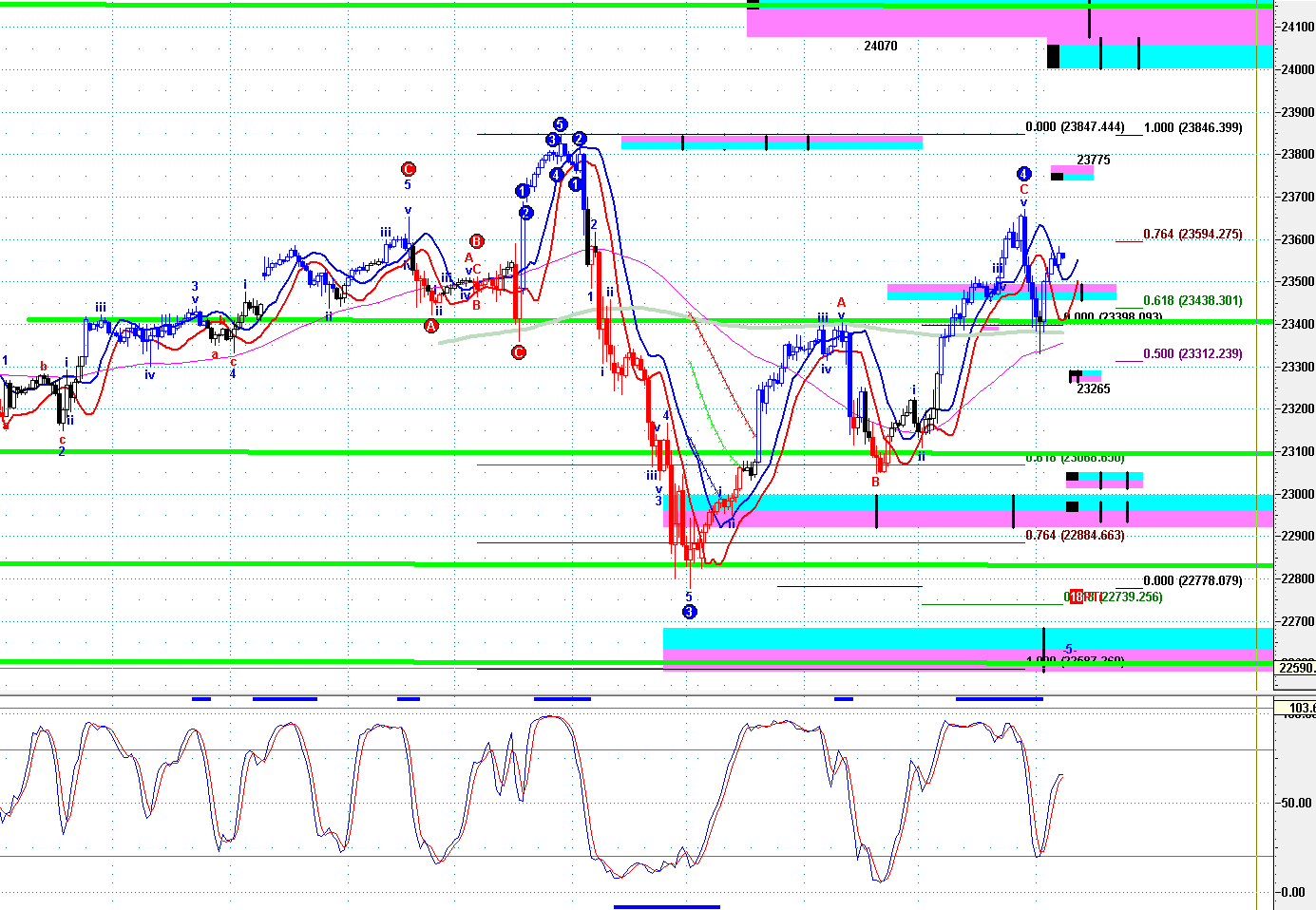Click the red circled A wave label
This screenshot has height=910, width=1316.
point(431,326)
